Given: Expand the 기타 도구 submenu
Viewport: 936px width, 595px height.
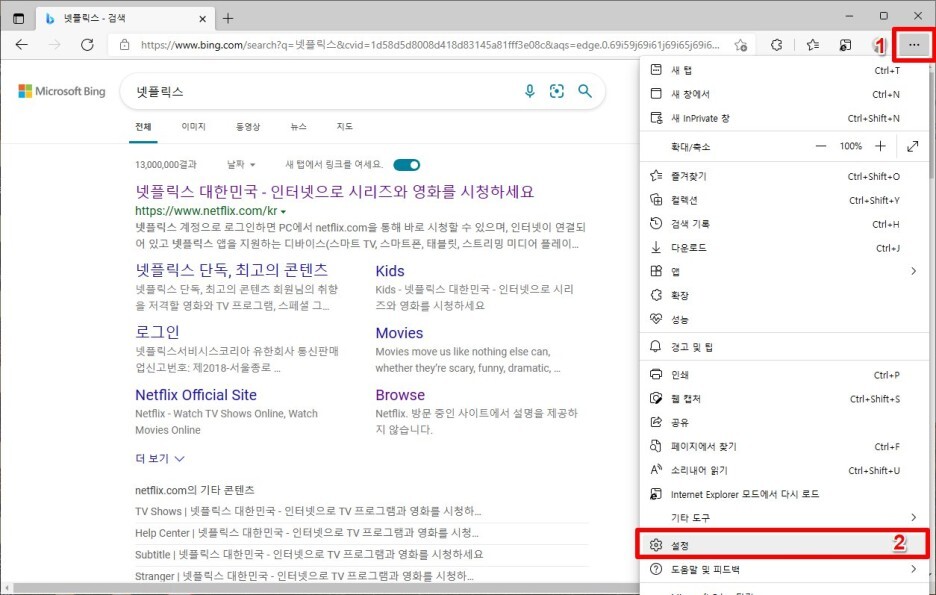Looking at the screenshot, I should pyautogui.click(x=784, y=517).
